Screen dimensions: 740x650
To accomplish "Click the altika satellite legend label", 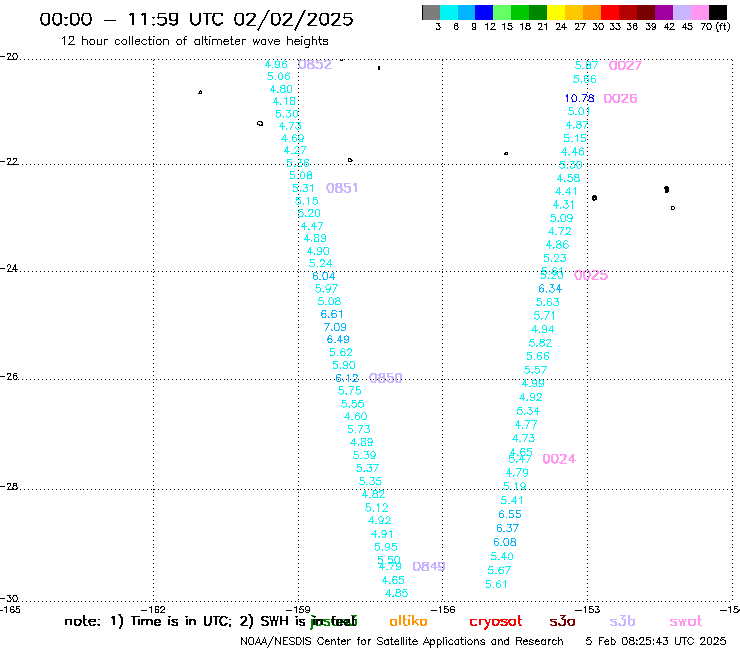I will [x=408, y=621].
